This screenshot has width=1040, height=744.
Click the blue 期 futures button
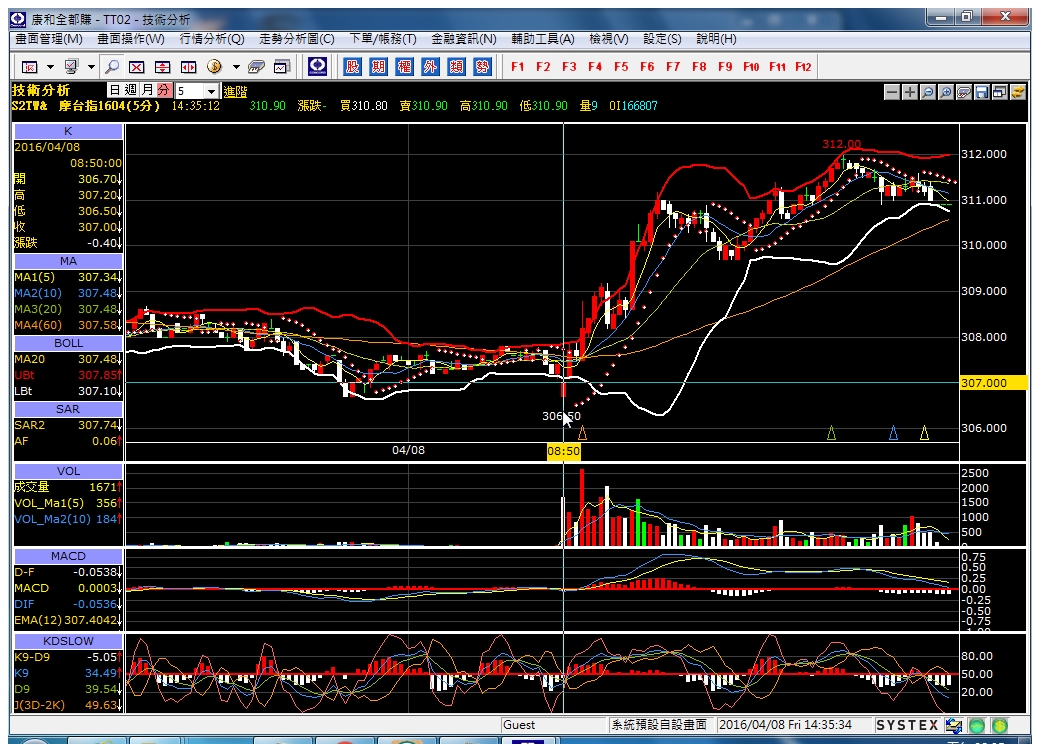[378, 66]
